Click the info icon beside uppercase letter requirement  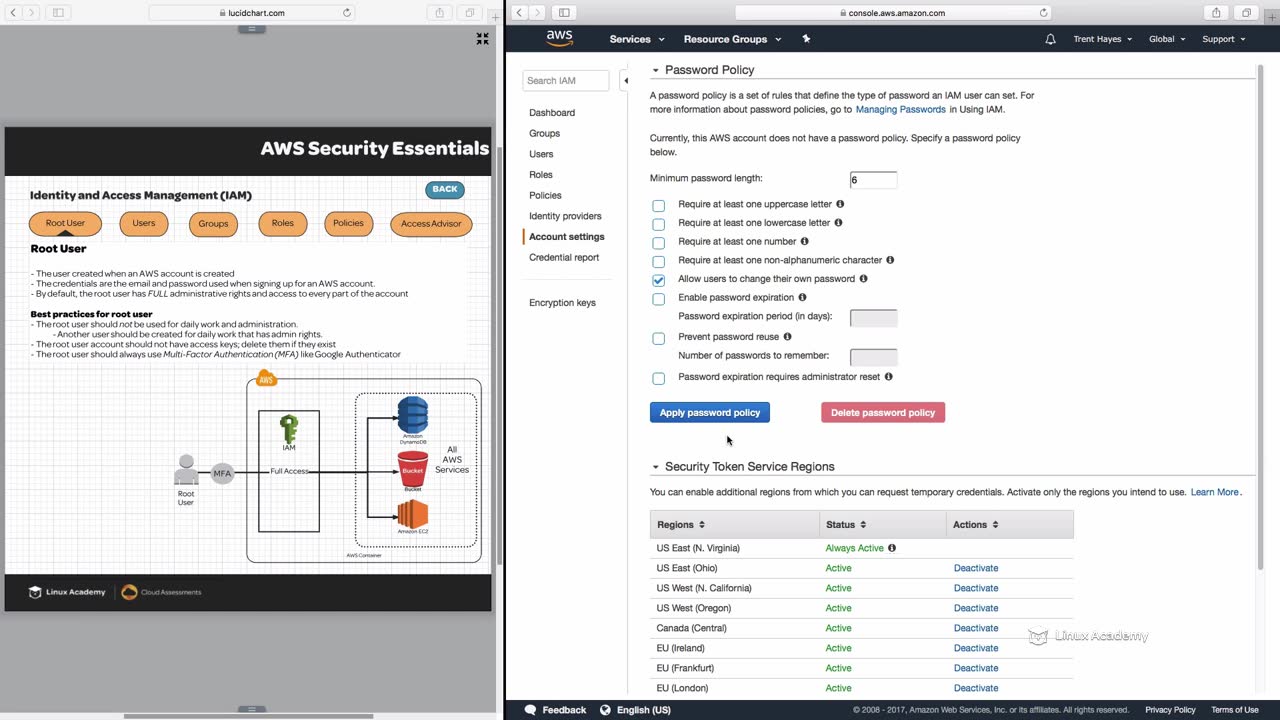pos(840,204)
